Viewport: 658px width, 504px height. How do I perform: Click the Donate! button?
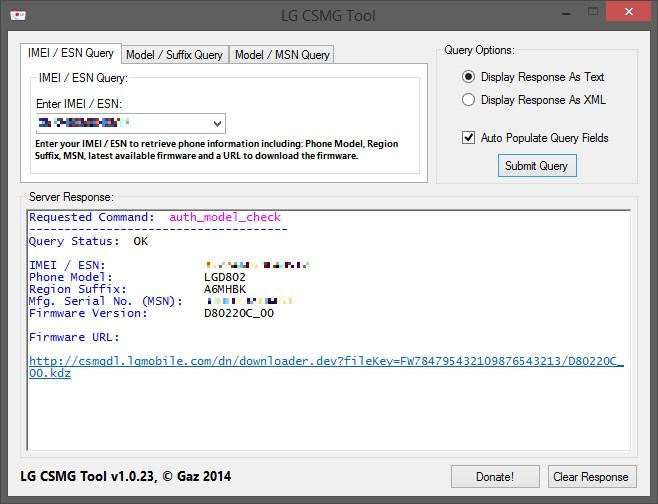click(x=495, y=477)
